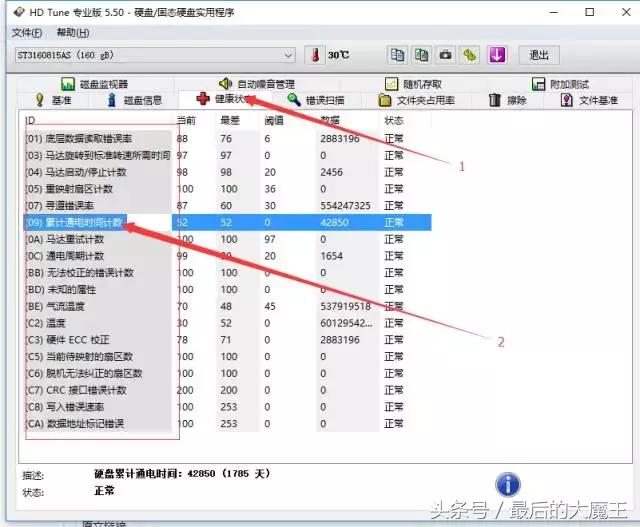Viewport: 640px width, 527px height.
Task: Select the (05) 重映射扇区计数 row
Action: (x=227, y=189)
